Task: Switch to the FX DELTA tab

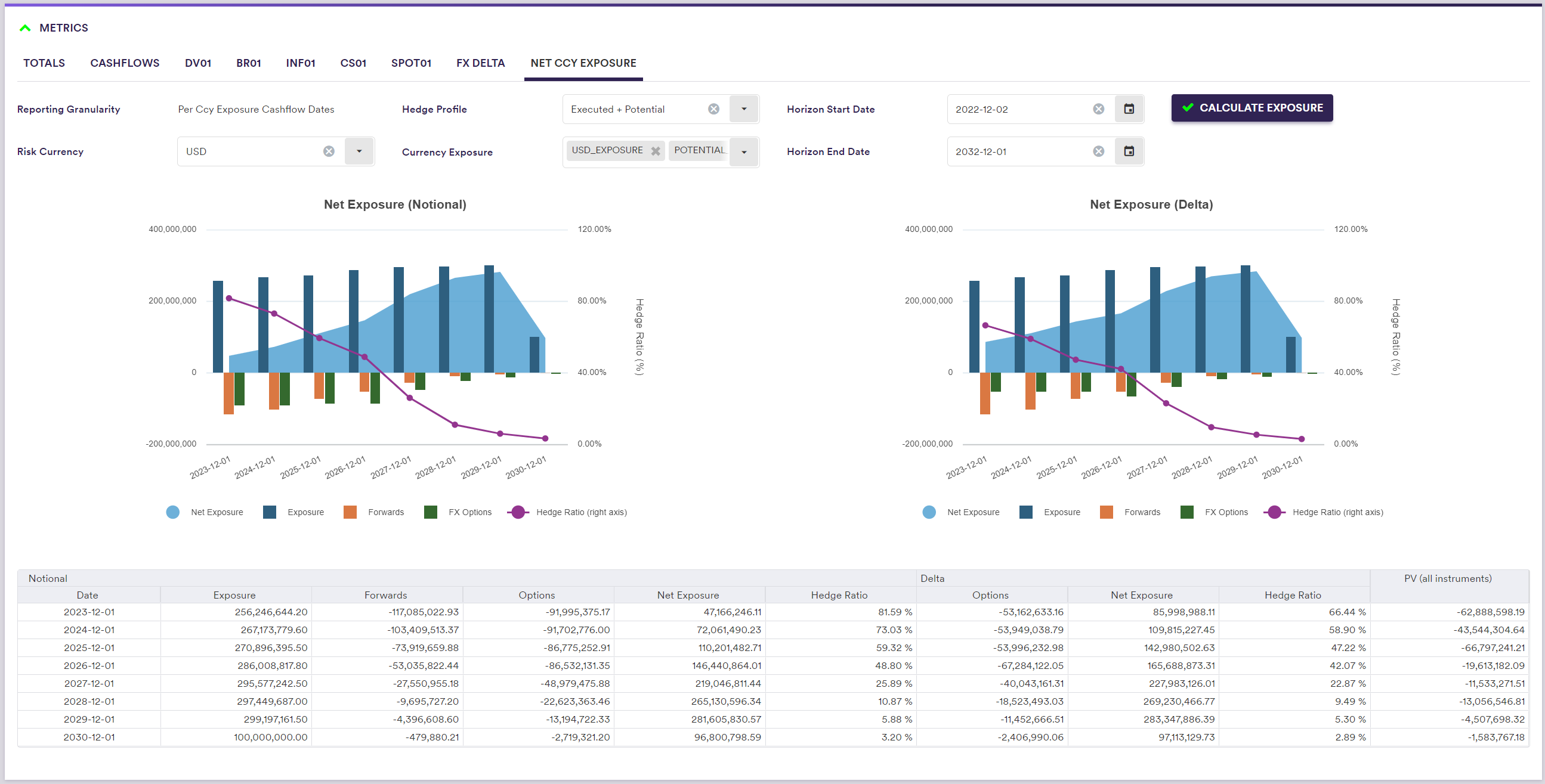Action: [x=480, y=63]
